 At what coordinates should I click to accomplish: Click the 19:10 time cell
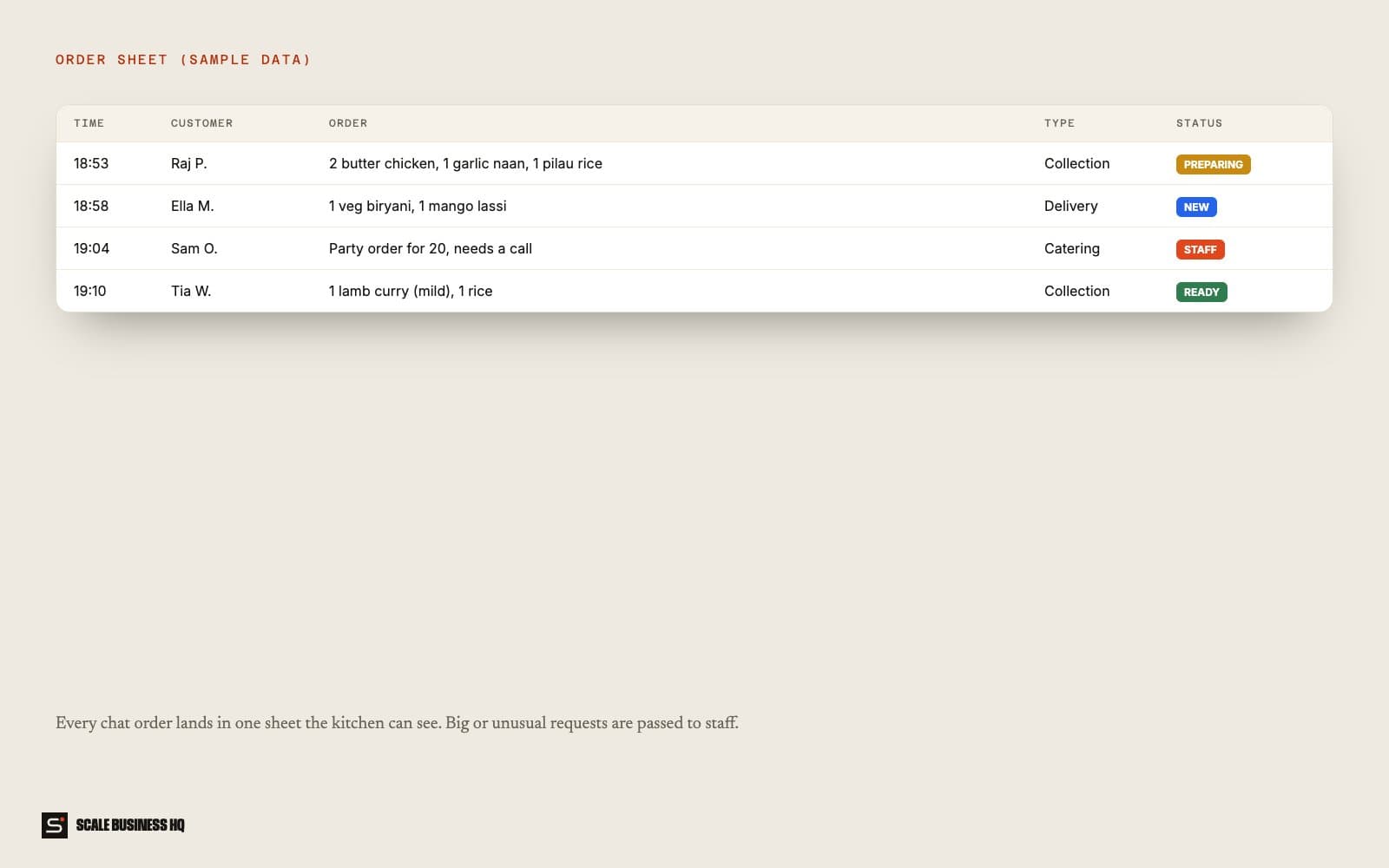(89, 291)
